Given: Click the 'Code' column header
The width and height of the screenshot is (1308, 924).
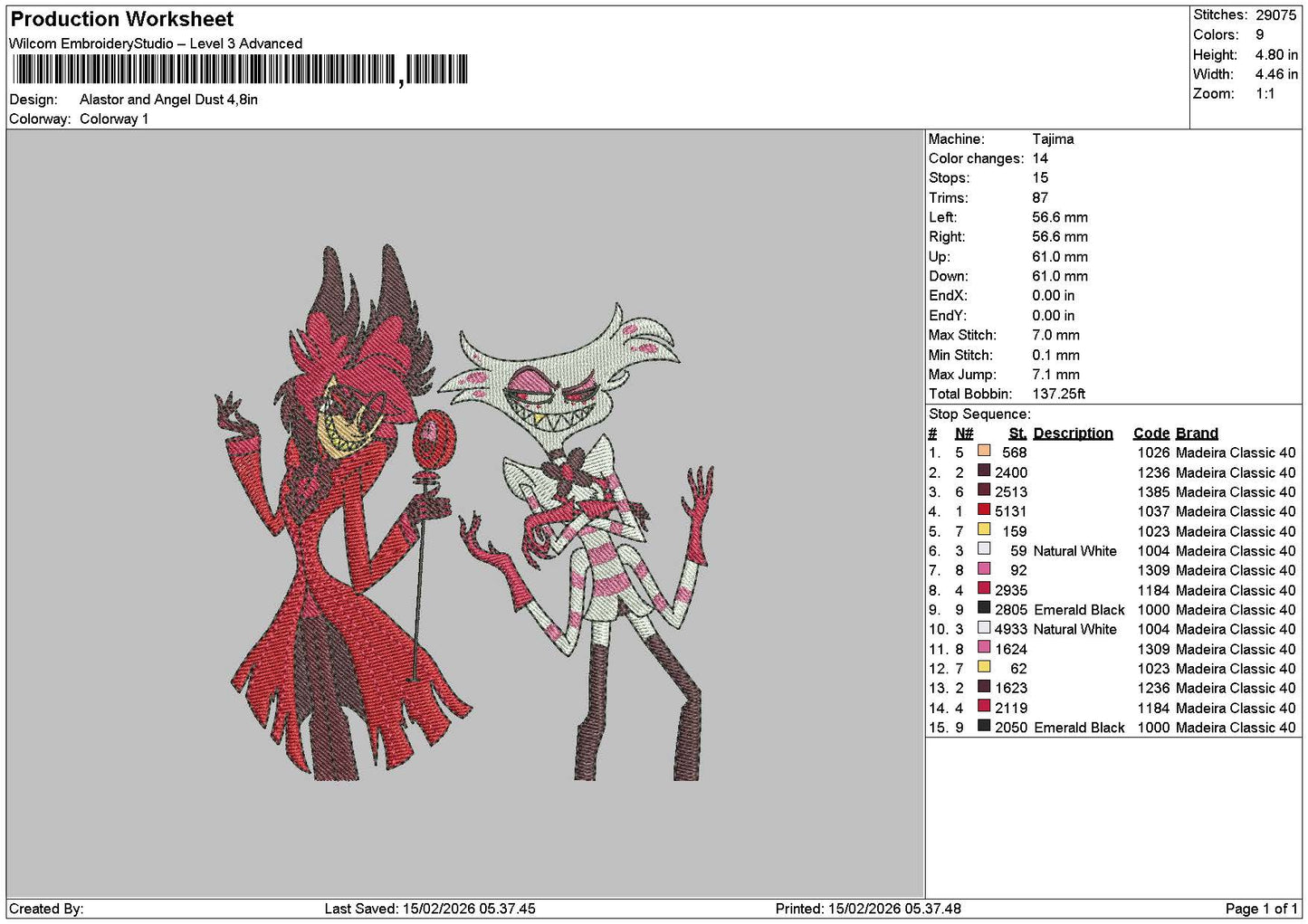Looking at the screenshot, I should tap(1151, 433).
